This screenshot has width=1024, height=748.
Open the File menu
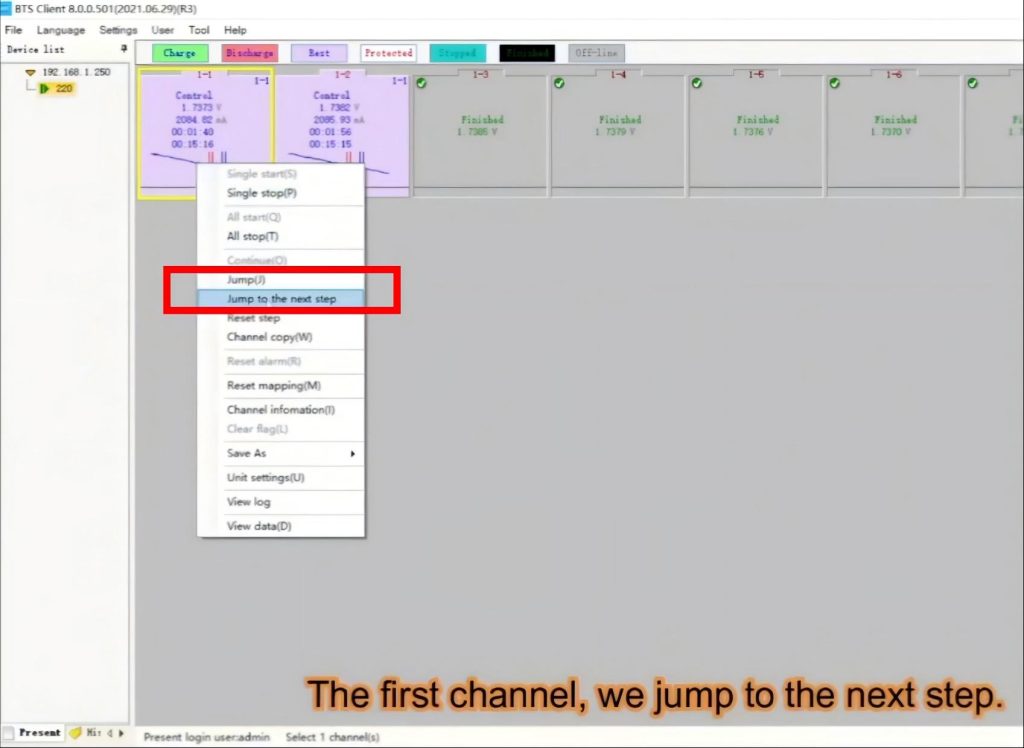tap(13, 30)
